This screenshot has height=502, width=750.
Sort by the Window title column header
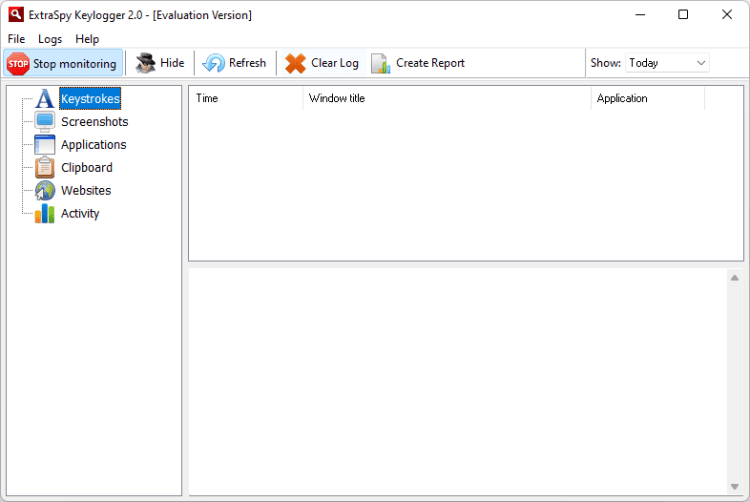pos(447,98)
